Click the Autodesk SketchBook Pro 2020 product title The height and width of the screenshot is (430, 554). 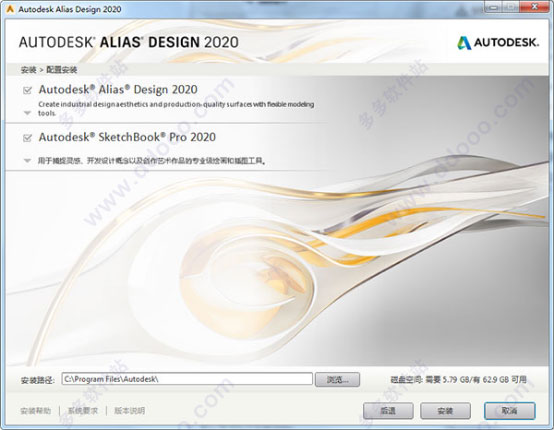pos(127,137)
